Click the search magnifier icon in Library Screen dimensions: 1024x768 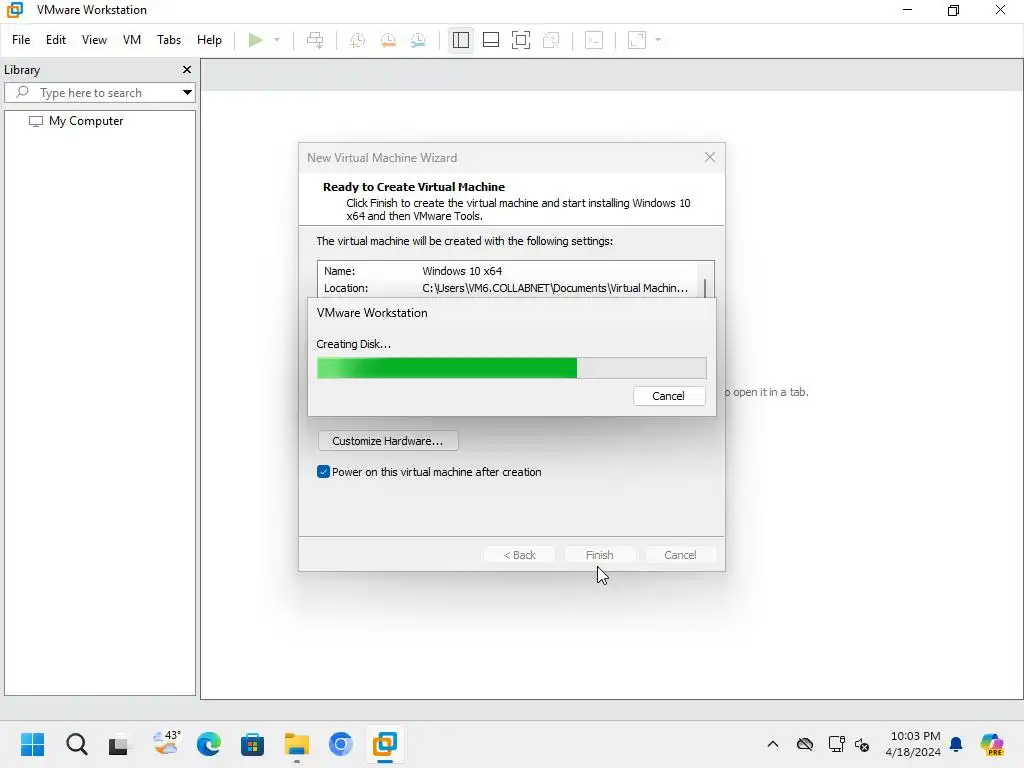pos(22,92)
